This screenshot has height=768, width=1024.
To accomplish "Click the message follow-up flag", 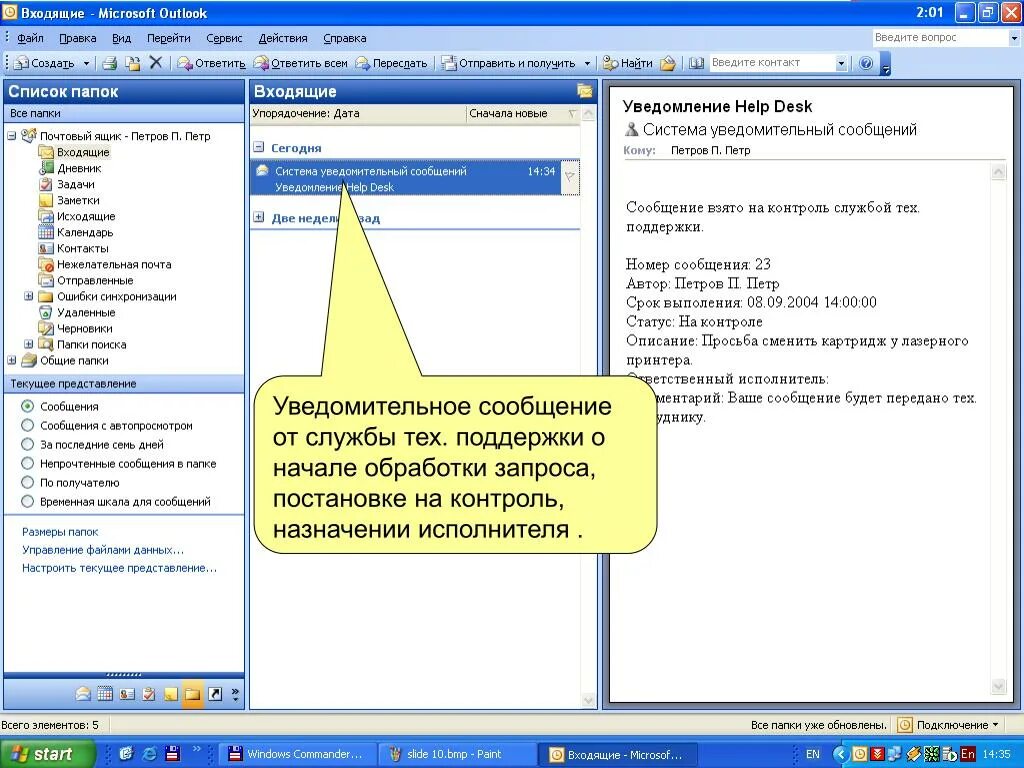I will click(569, 176).
